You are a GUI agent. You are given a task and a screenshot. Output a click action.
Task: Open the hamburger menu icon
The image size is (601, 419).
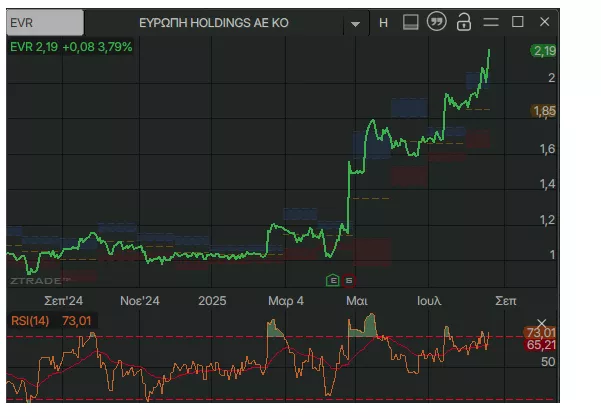[x=491, y=22]
